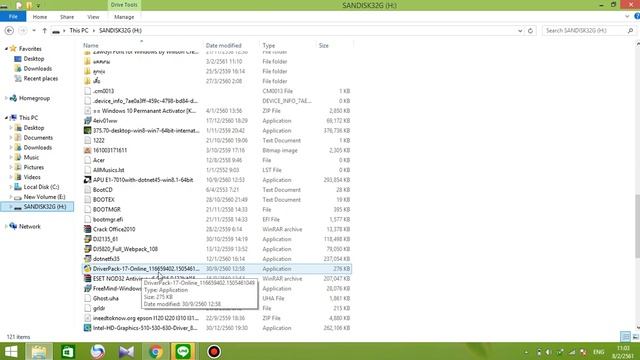Open the Windows Start button

11,351
